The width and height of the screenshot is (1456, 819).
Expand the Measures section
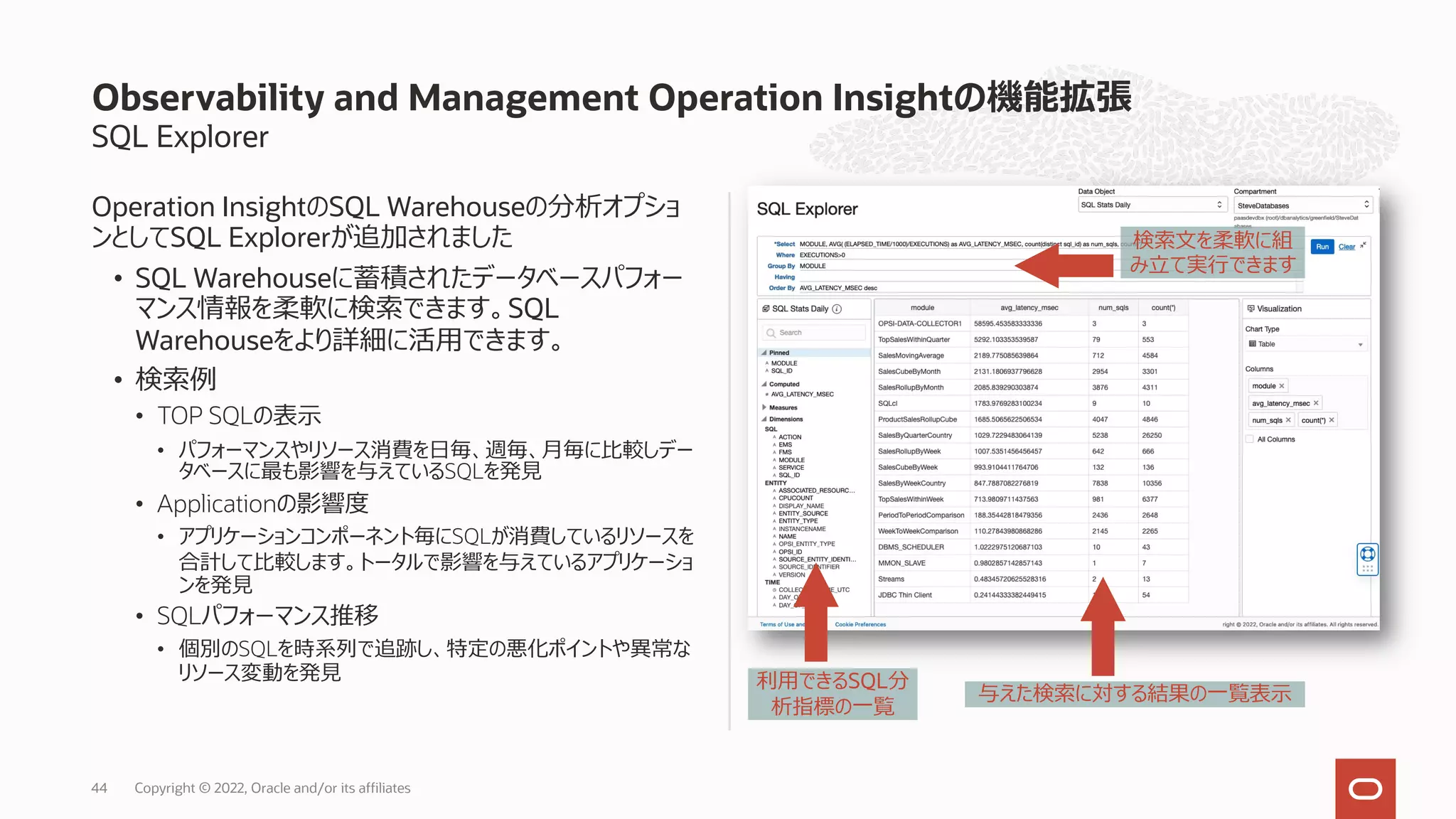coord(764,407)
